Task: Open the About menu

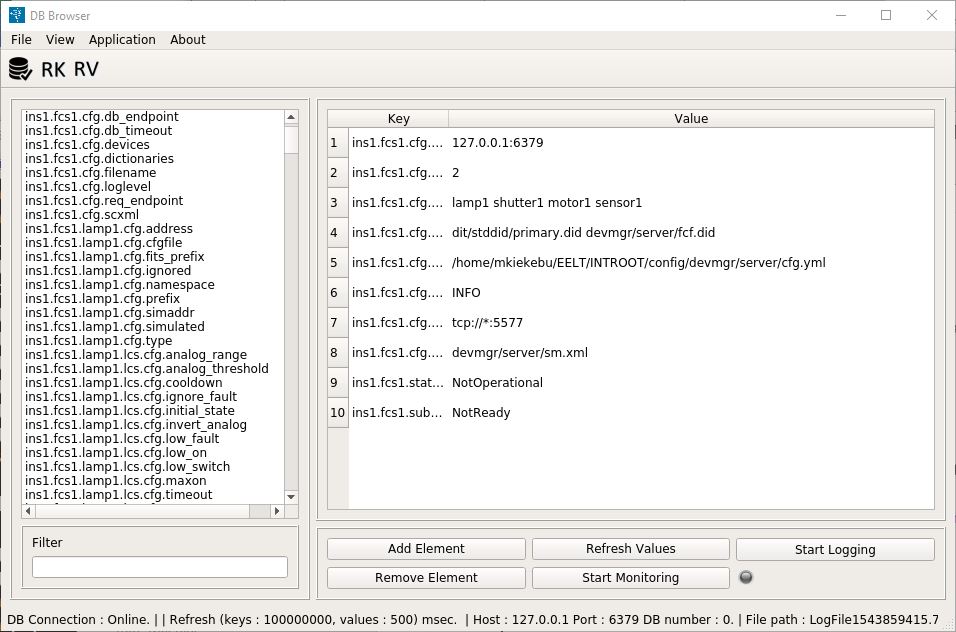Action: (187, 40)
